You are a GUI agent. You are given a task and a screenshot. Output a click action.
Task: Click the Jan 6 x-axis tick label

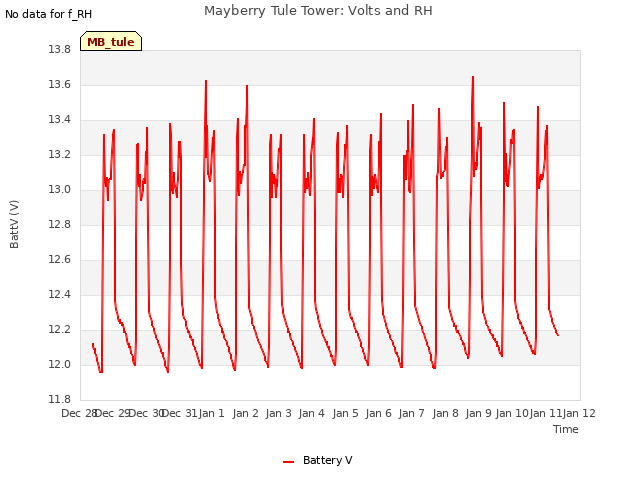(x=378, y=413)
